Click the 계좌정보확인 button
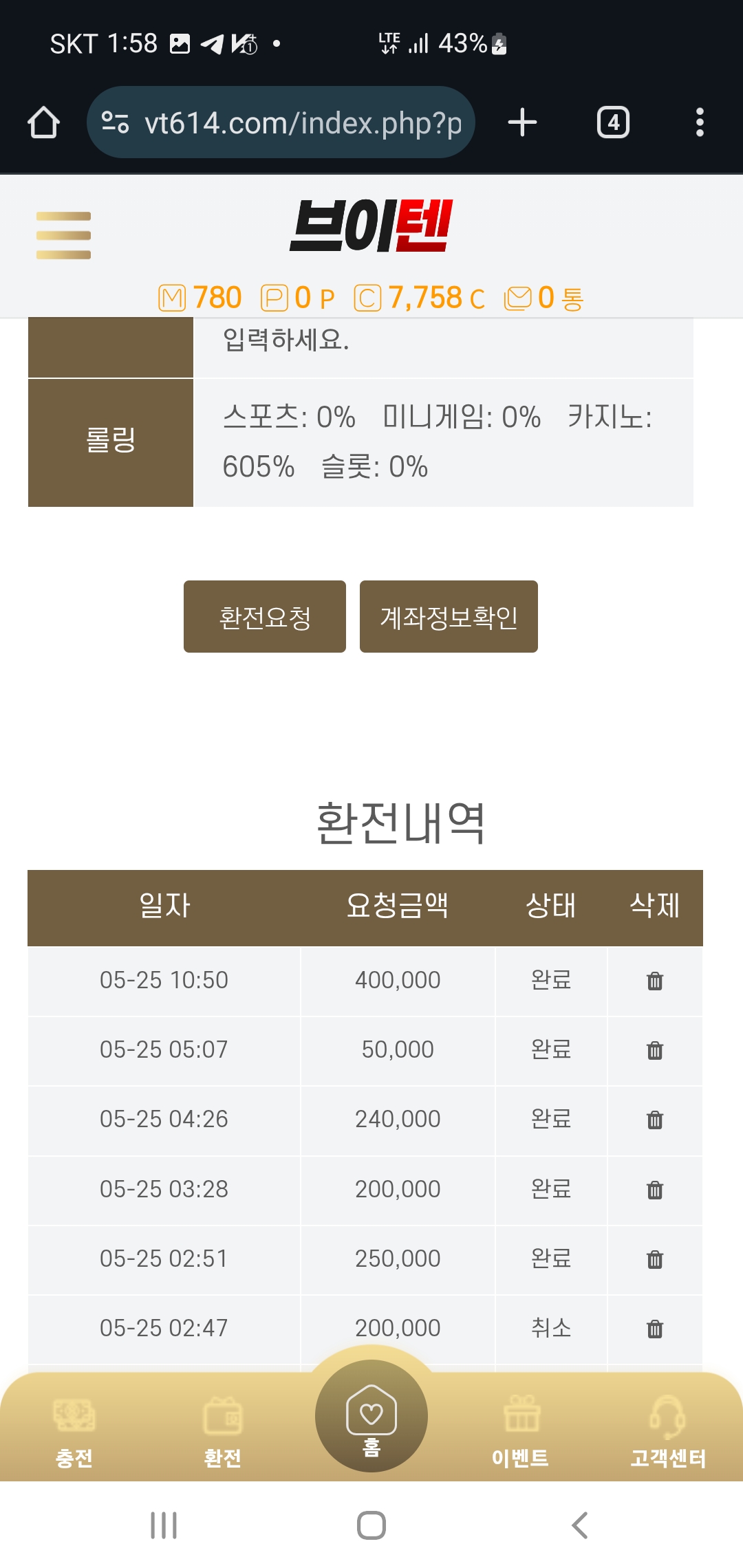 point(449,617)
